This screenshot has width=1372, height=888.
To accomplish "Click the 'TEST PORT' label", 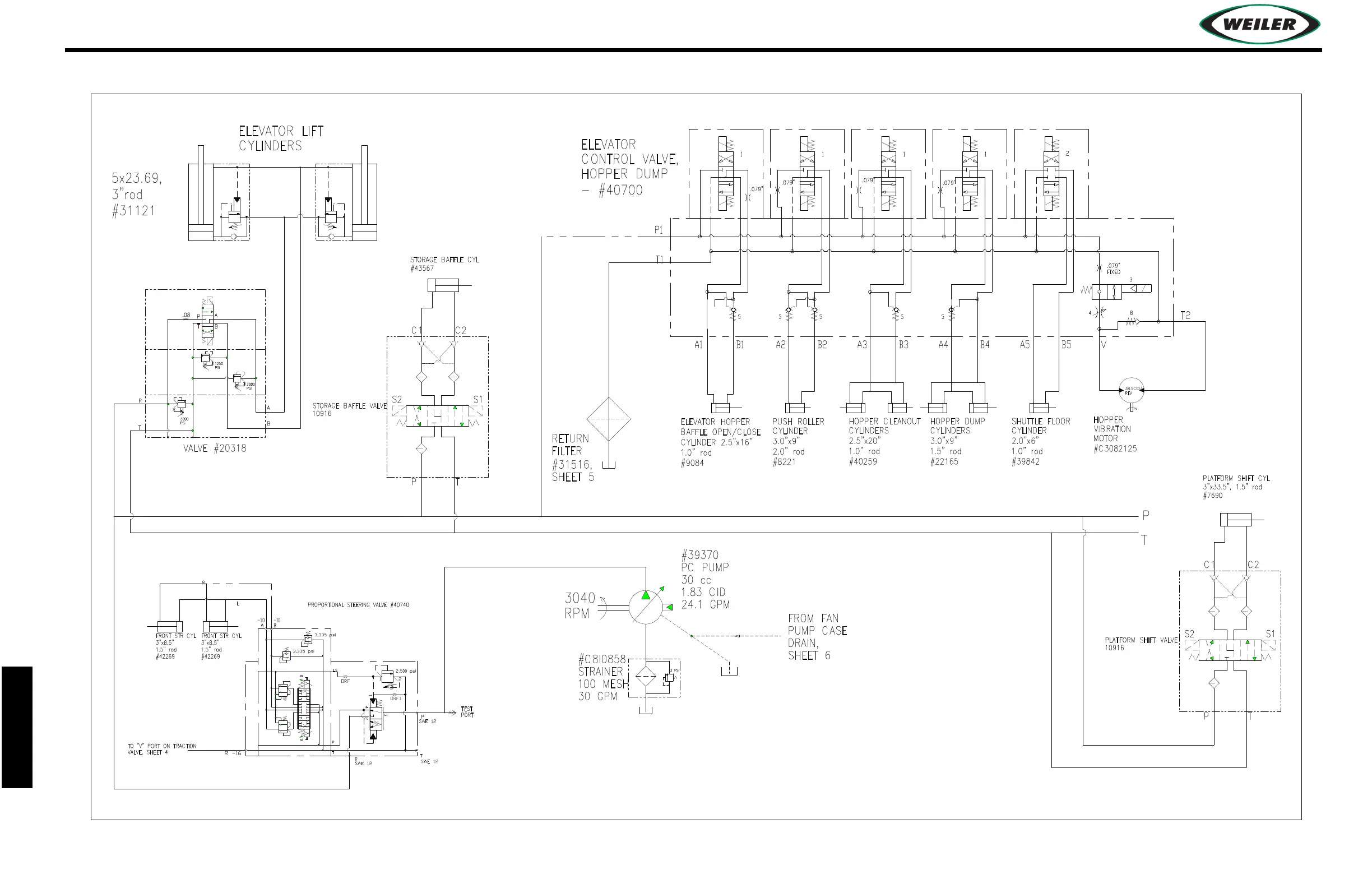I will (467, 712).
